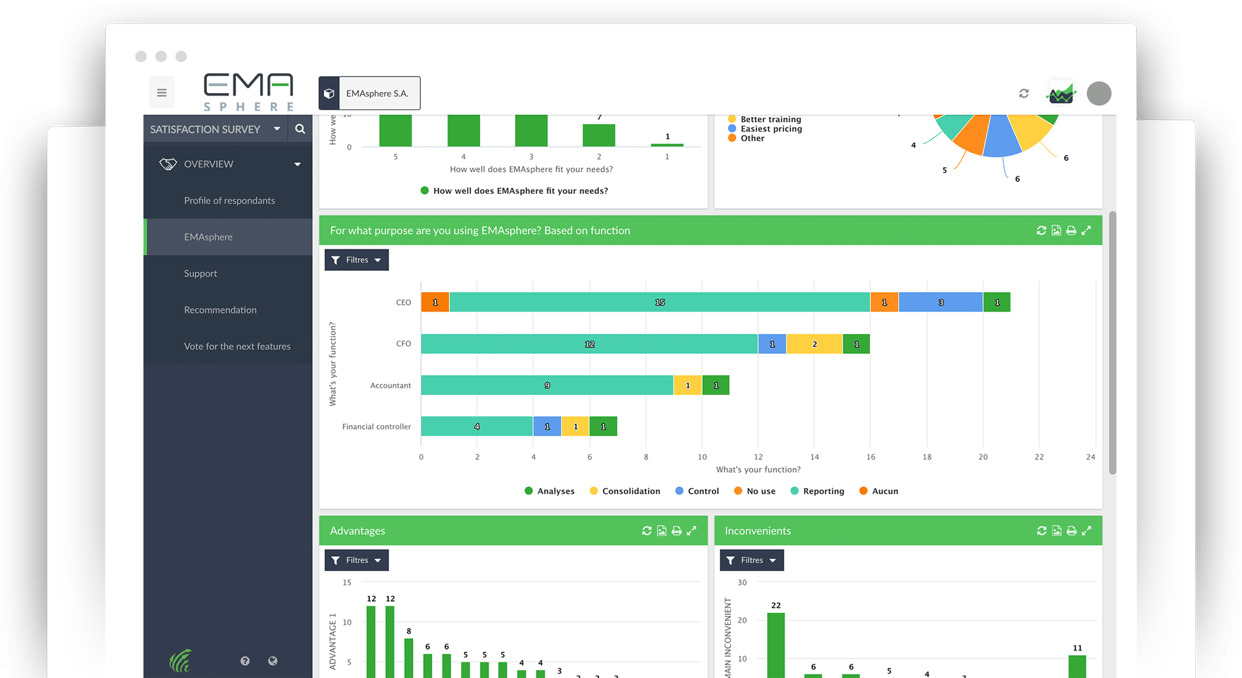The image size is (1242, 678).
Task: Expand the purpose chart to fullscreen
Action: pos(1086,231)
